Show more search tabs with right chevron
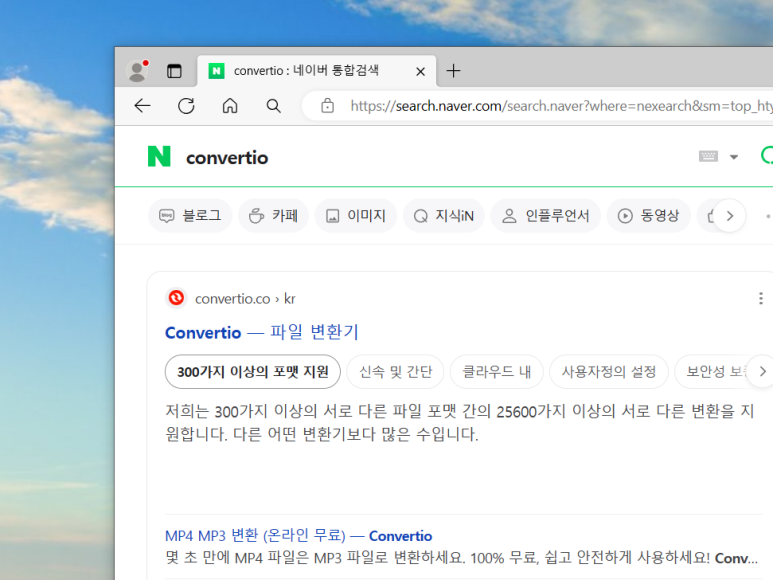The image size is (773, 580). coord(730,216)
